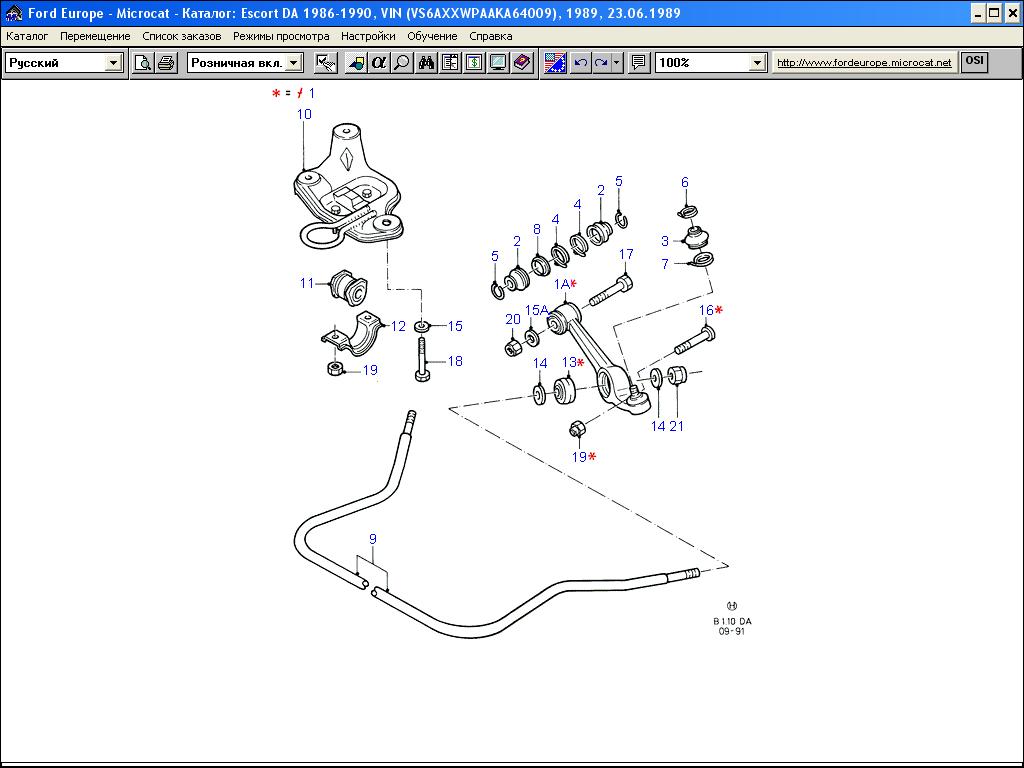Click the binoculars search icon
This screenshot has width=1024, height=768.
[x=426, y=63]
